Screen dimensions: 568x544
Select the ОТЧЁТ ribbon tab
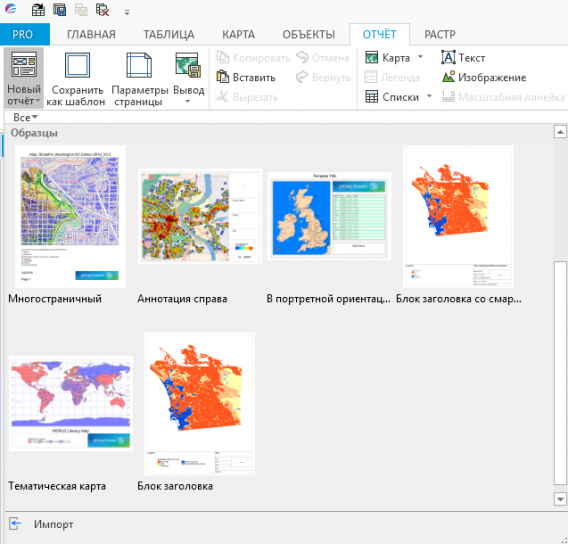(x=380, y=34)
